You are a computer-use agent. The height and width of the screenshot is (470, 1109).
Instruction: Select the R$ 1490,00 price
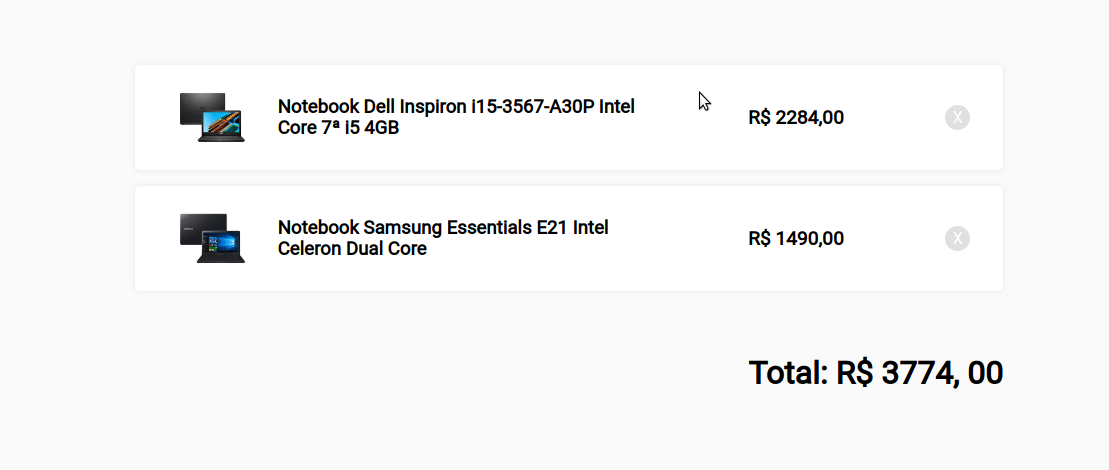(x=796, y=239)
